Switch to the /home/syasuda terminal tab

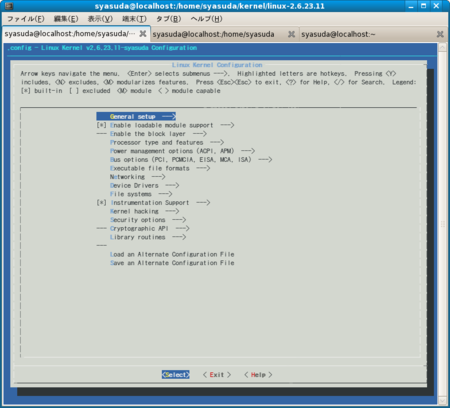tap(214, 34)
